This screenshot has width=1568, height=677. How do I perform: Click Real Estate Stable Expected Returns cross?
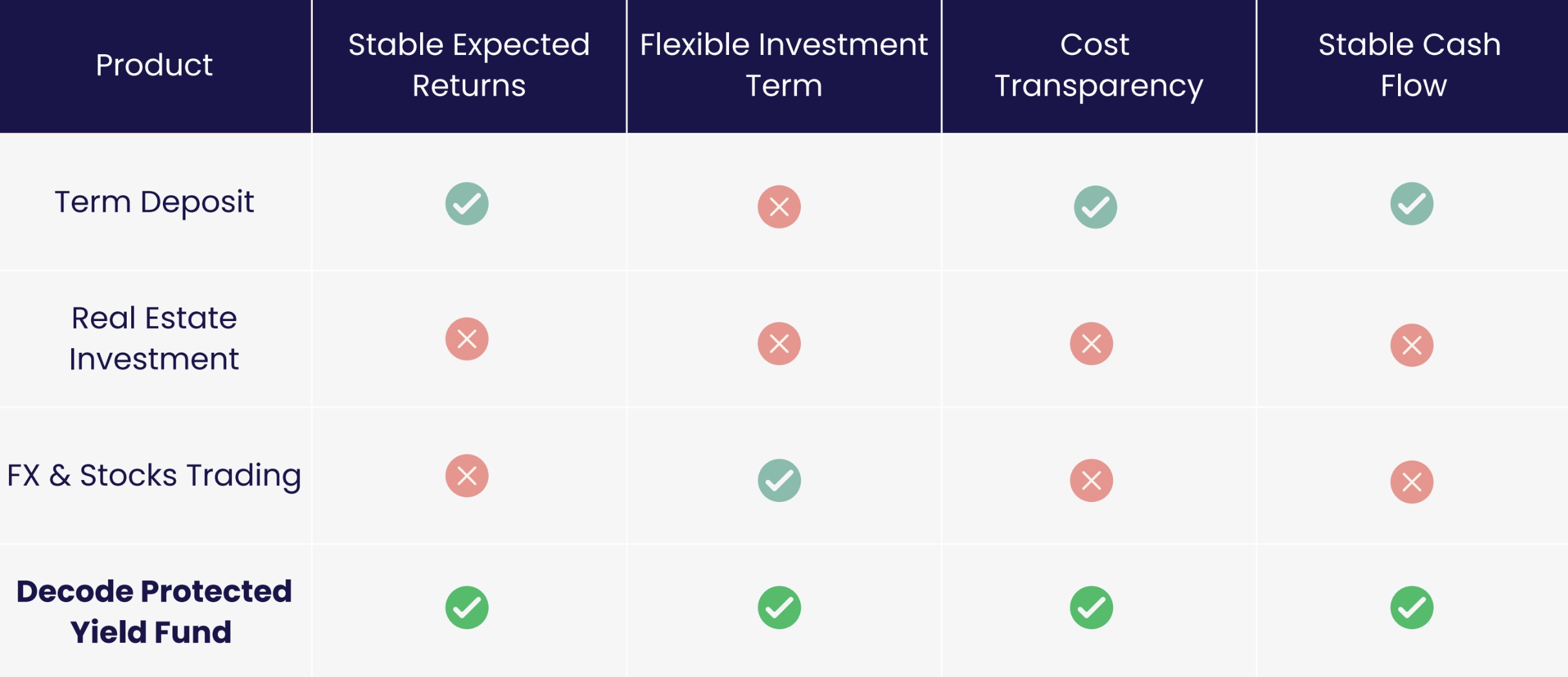tap(467, 338)
